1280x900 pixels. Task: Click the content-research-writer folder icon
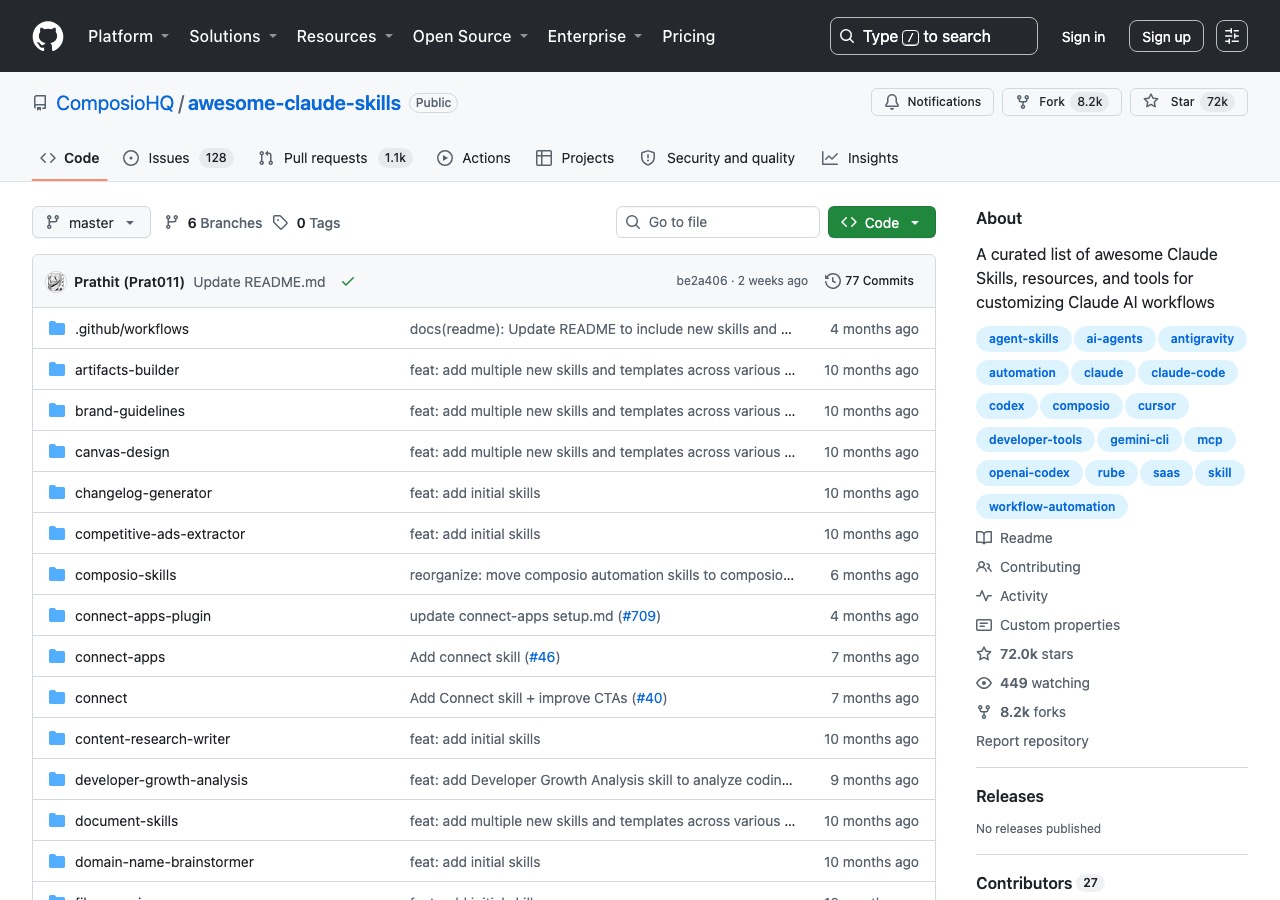pos(57,739)
